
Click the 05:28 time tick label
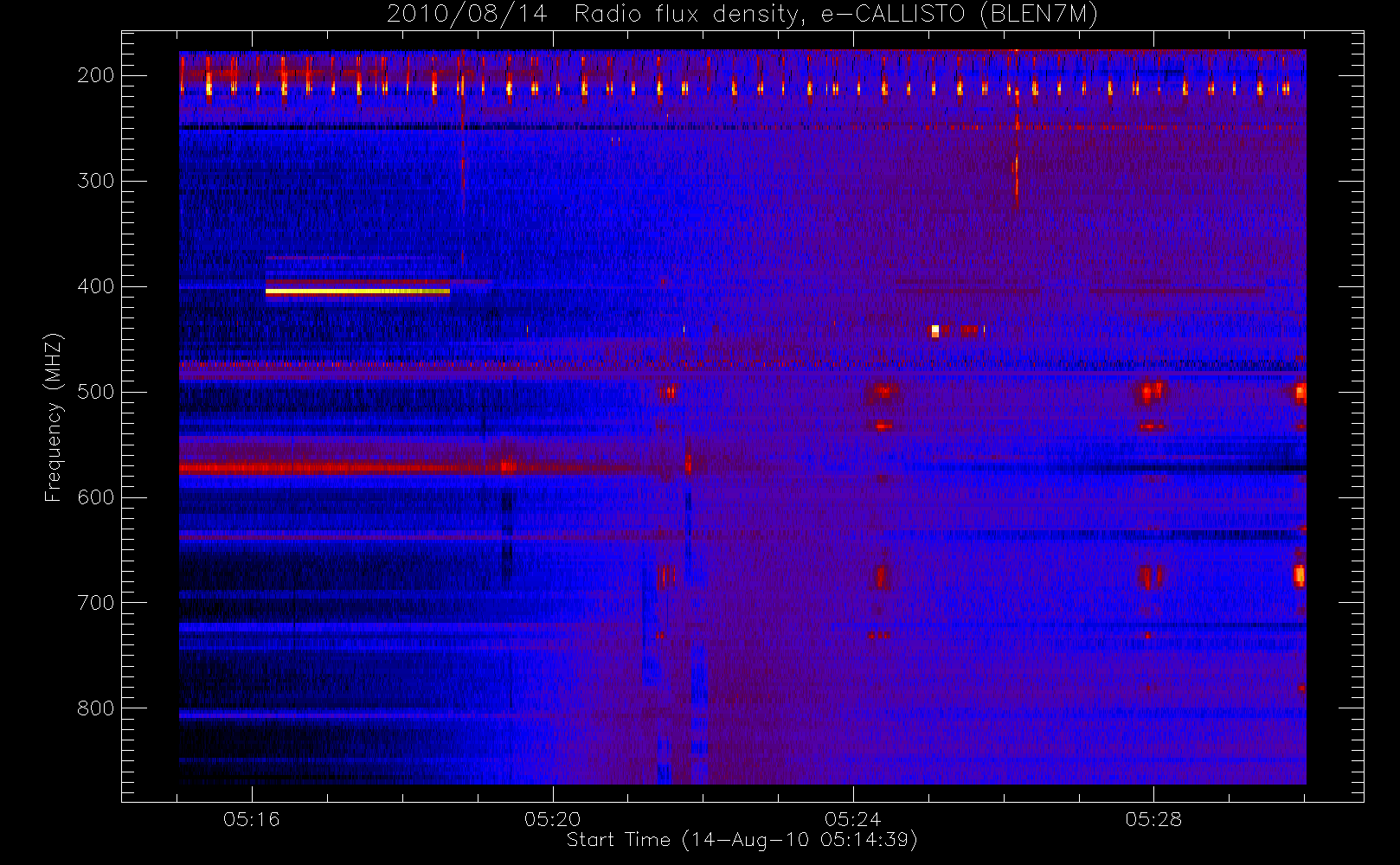1154,819
